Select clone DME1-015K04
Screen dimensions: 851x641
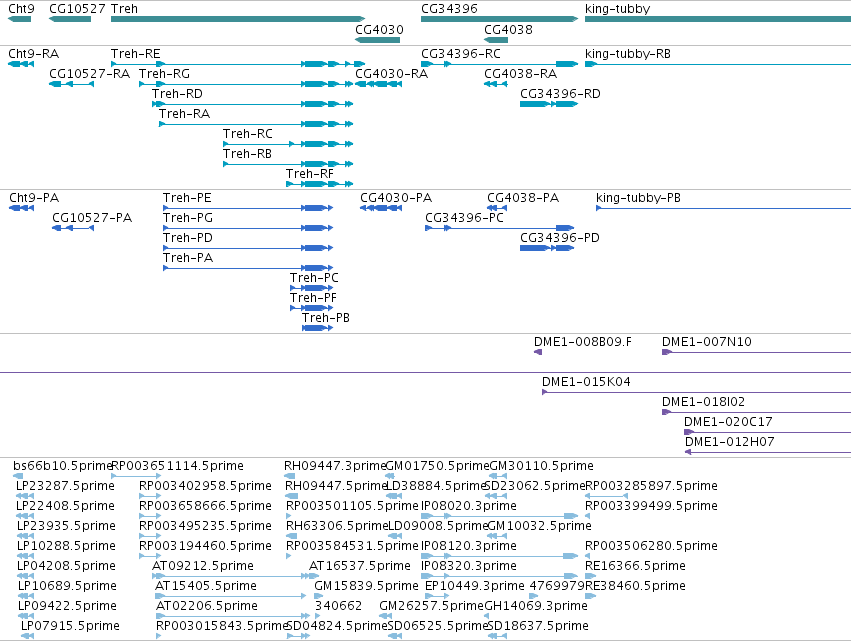[x=696, y=392]
